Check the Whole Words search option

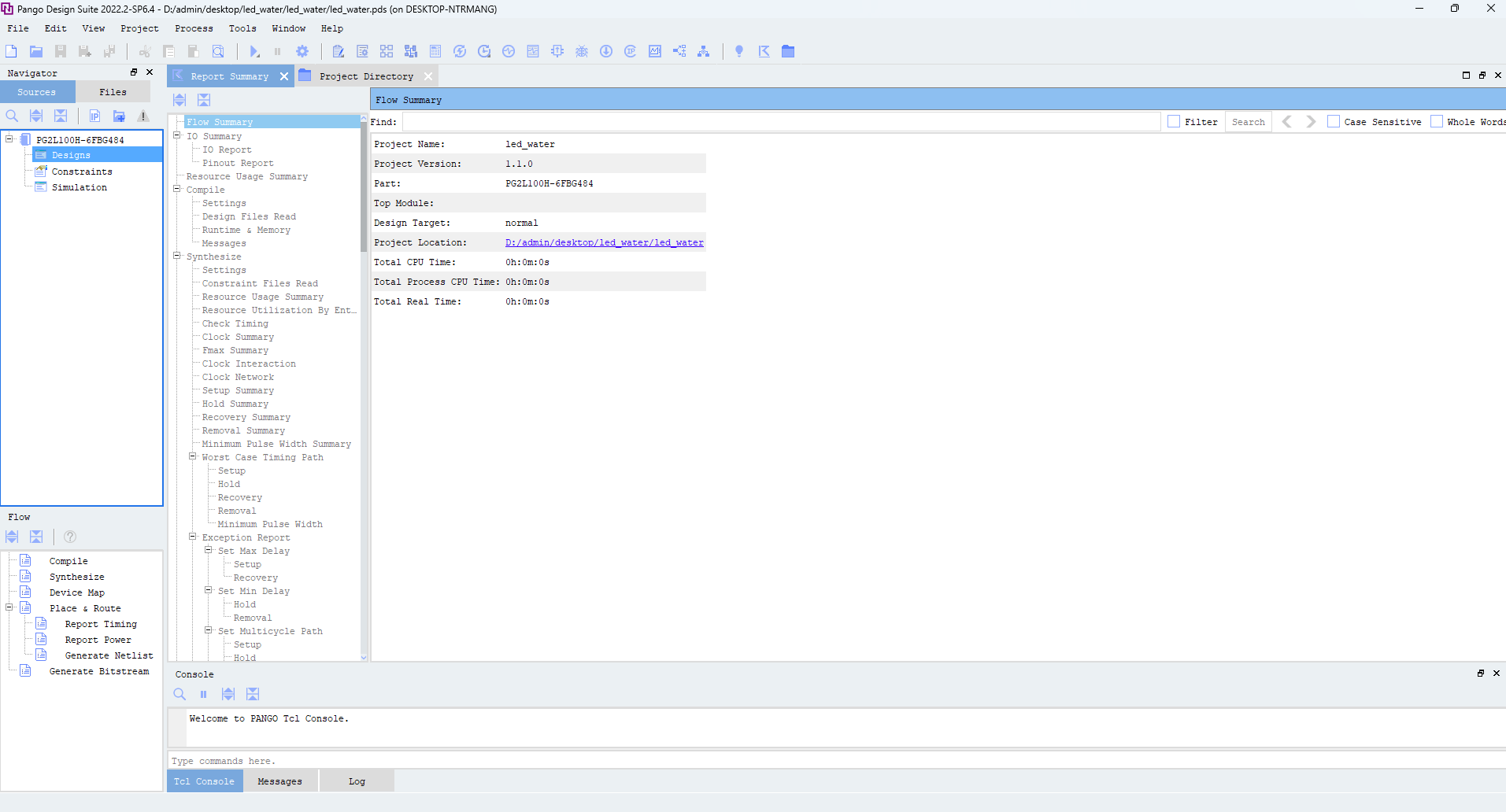[1438, 121]
